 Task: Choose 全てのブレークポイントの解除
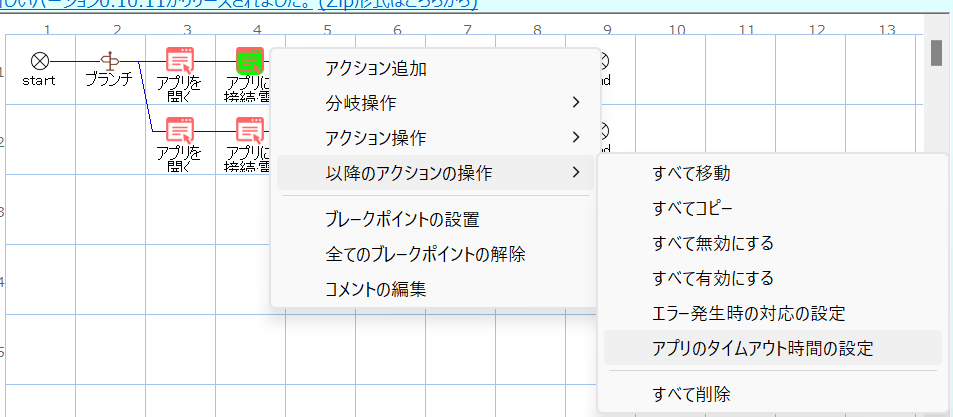(x=425, y=254)
